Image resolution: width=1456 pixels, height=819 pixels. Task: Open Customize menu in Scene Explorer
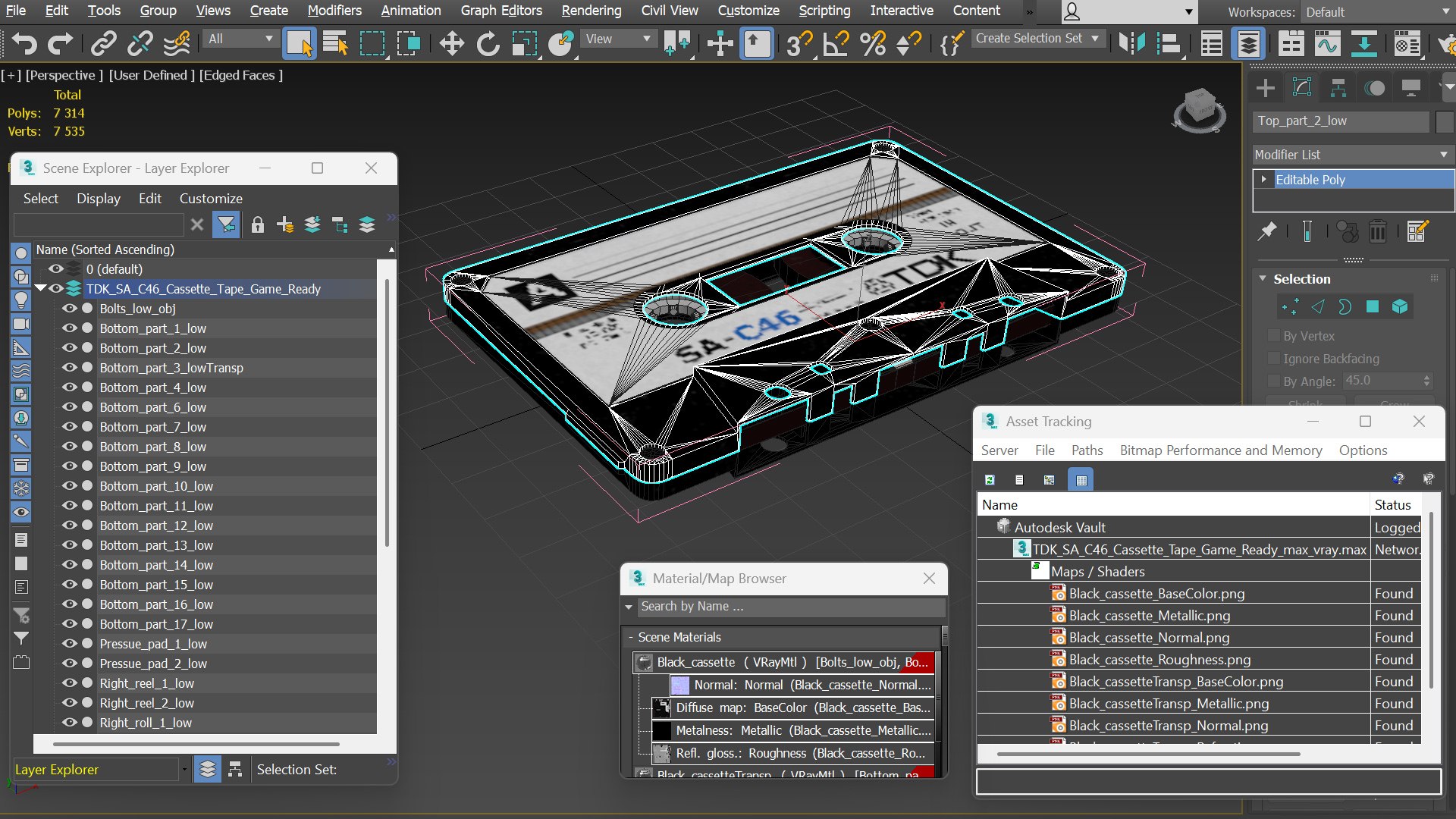pyautogui.click(x=211, y=199)
